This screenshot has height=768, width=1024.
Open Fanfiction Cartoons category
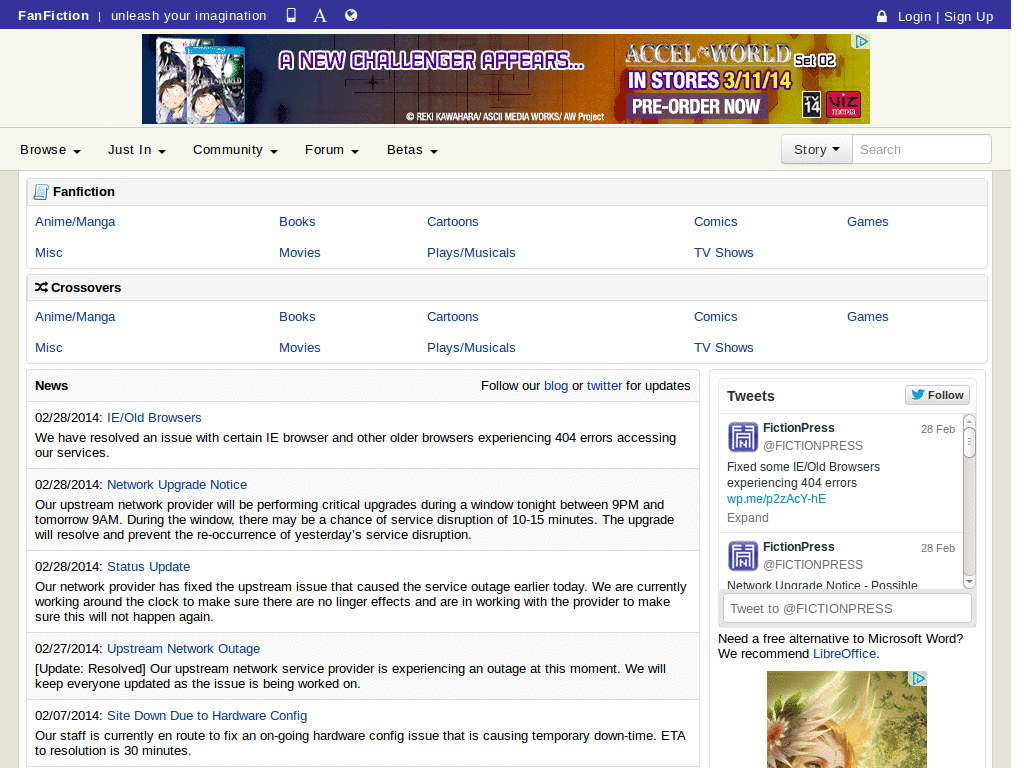click(453, 222)
